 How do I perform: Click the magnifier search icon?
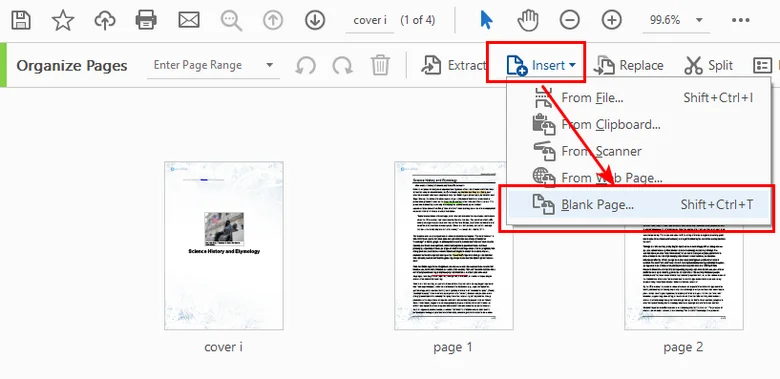tap(231, 20)
